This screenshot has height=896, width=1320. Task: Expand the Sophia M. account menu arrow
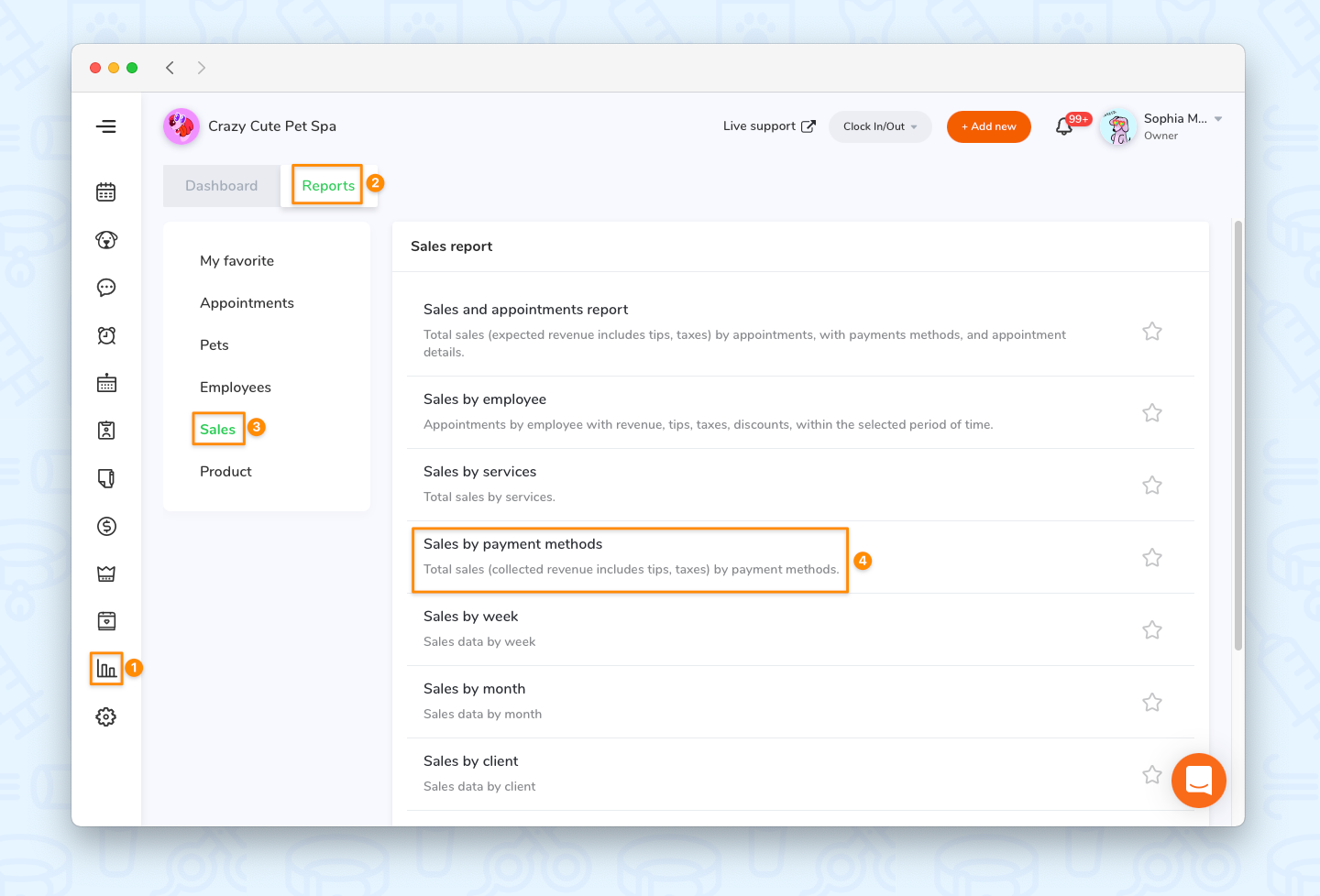[x=1218, y=119]
